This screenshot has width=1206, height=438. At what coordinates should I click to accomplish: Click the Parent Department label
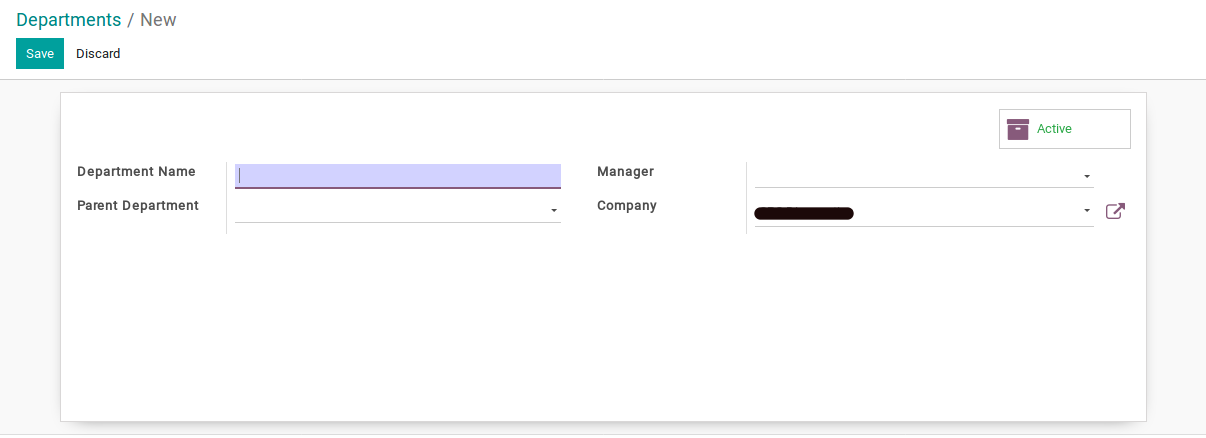[138, 206]
